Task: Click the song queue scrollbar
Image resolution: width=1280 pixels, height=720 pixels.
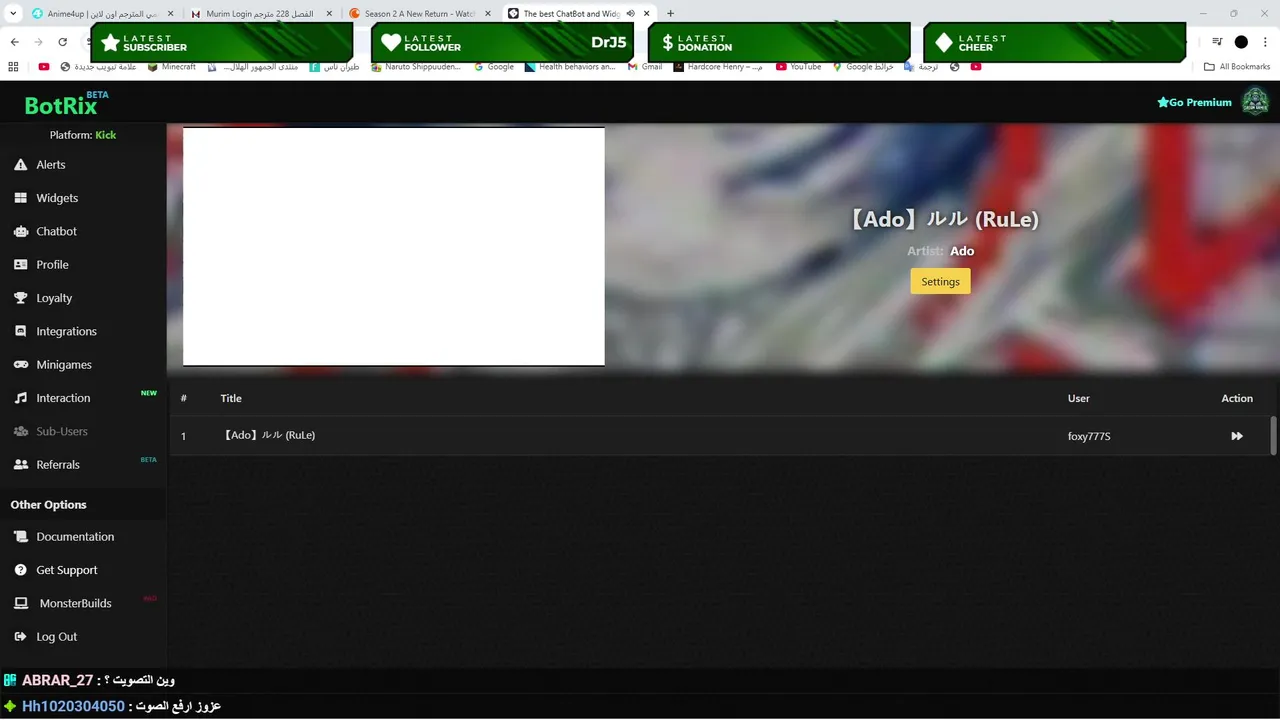Action: coord(1273,436)
